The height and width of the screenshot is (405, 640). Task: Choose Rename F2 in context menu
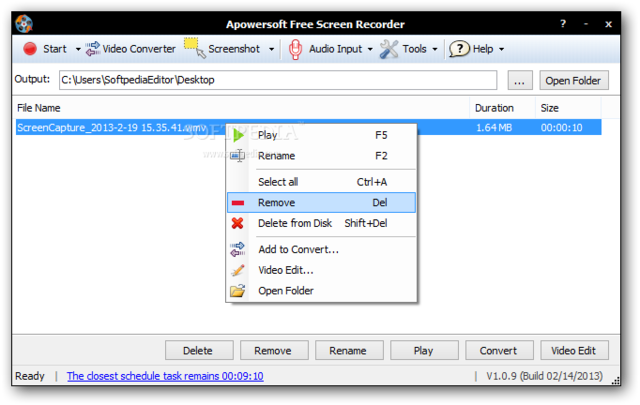point(322,156)
